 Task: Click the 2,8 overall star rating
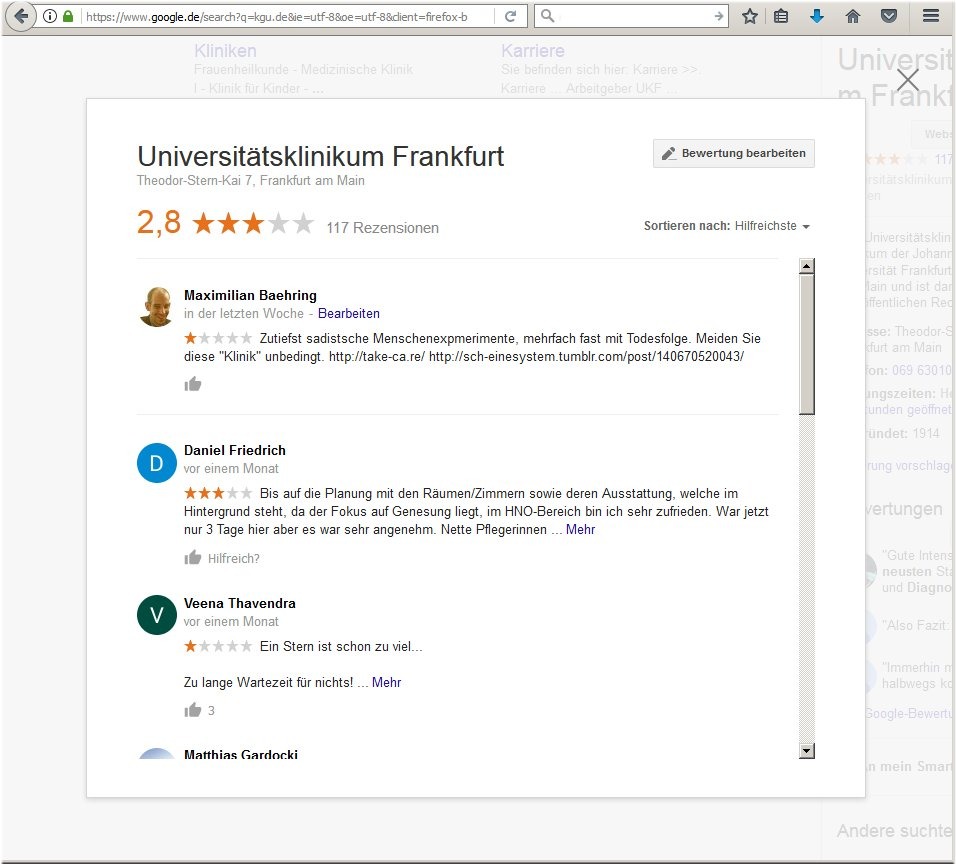tap(225, 223)
